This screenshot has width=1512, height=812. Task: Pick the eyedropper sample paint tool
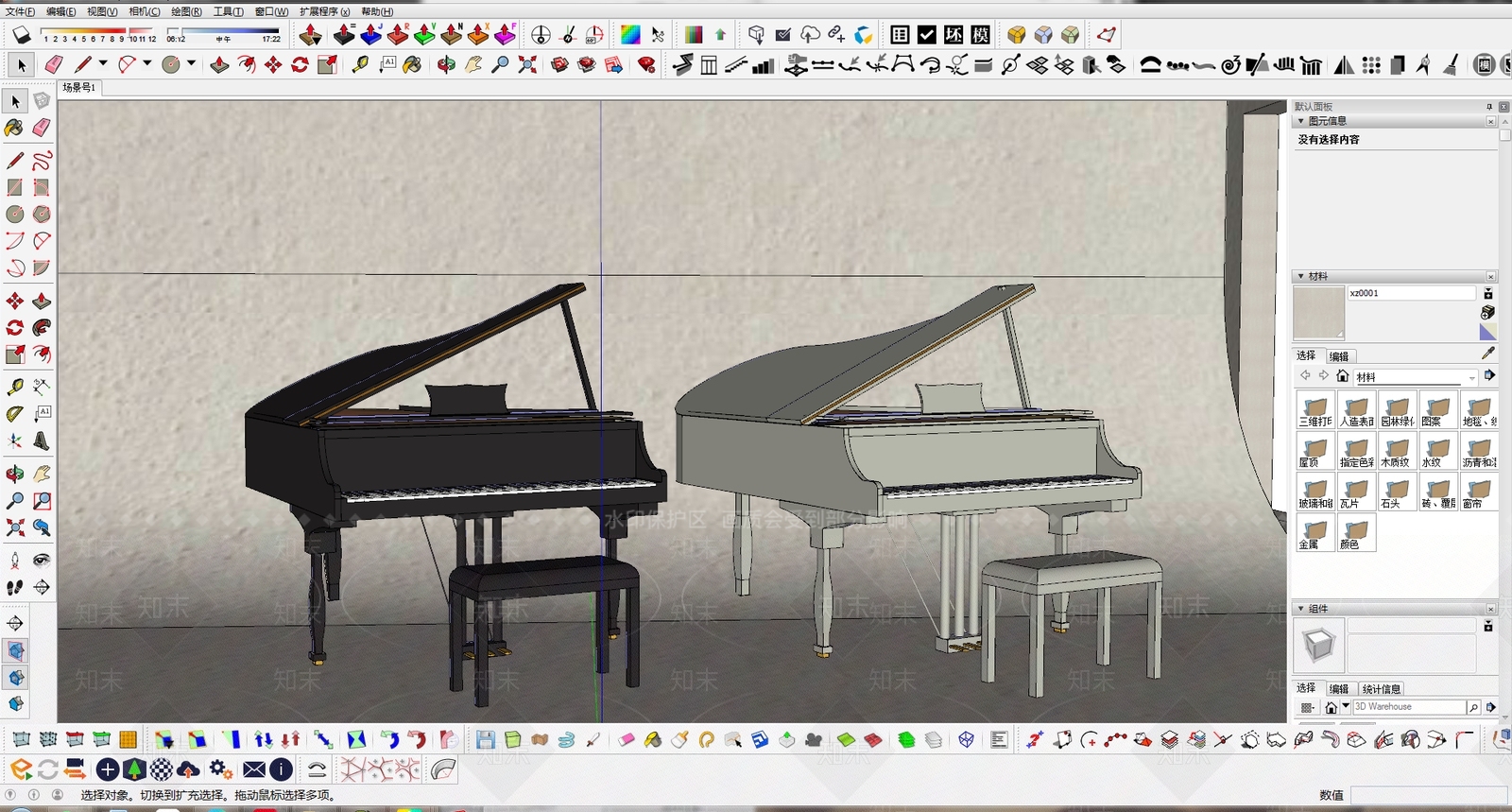click(1488, 353)
